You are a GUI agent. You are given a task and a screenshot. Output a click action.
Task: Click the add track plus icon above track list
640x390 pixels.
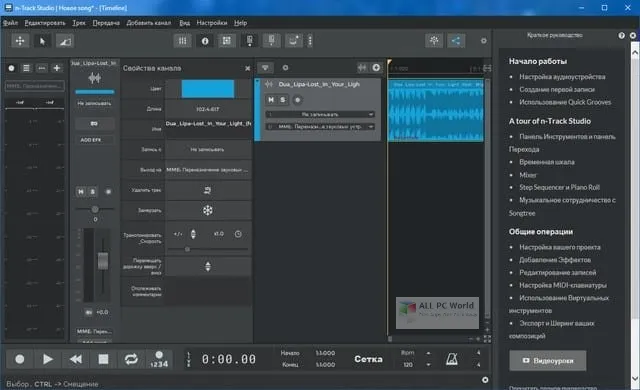pyautogui.click(x=376, y=68)
